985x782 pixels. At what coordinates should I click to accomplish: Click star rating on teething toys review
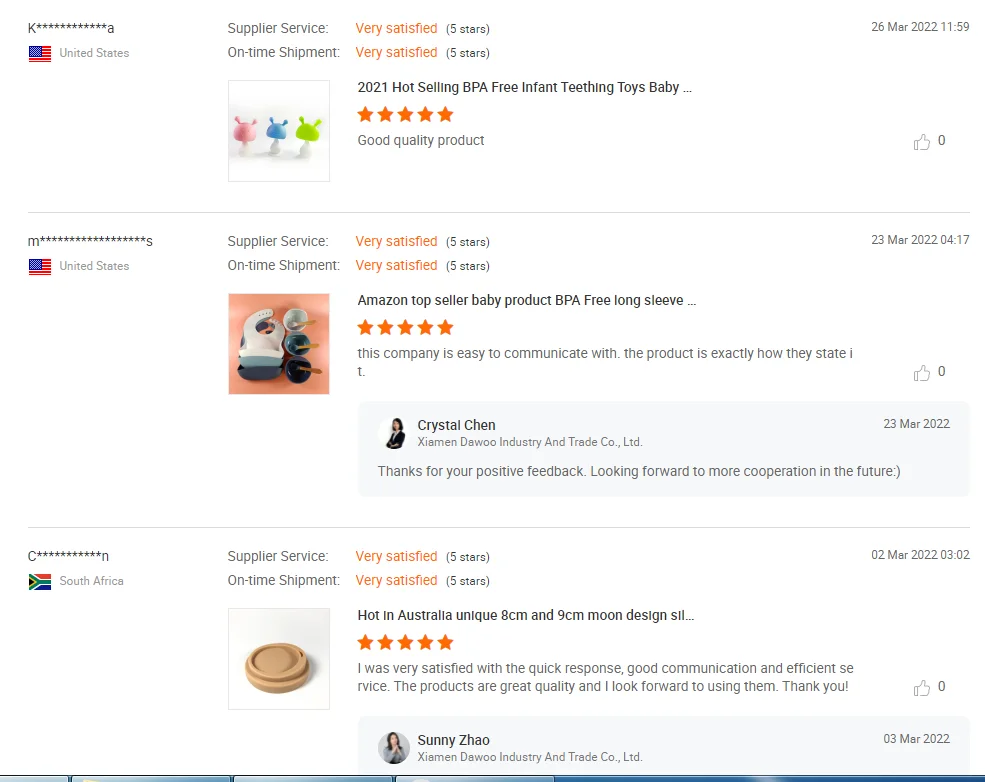[405, 115]
